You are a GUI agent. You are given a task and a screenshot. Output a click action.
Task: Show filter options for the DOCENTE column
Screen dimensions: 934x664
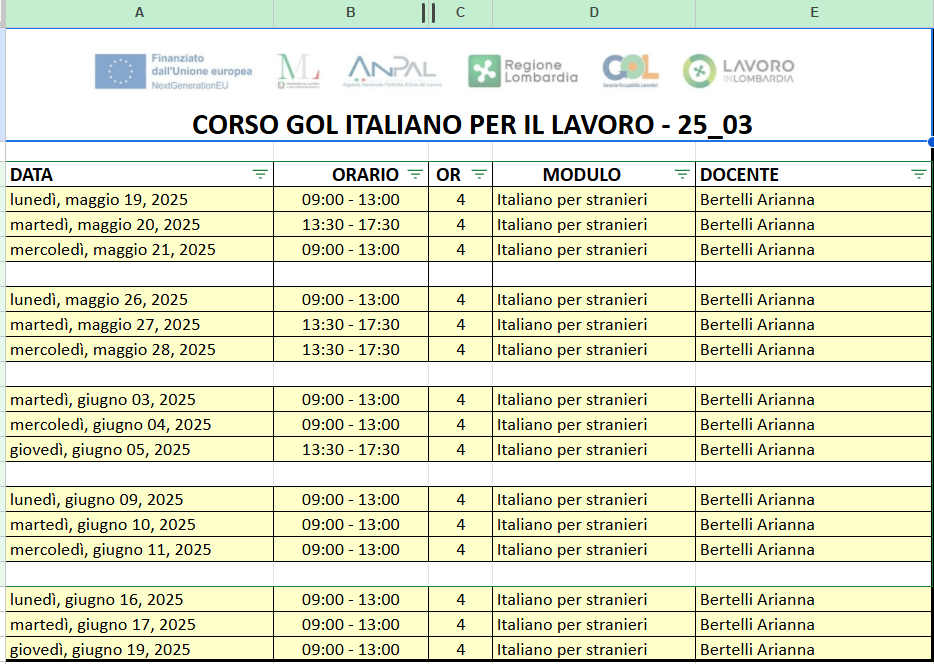919,174
